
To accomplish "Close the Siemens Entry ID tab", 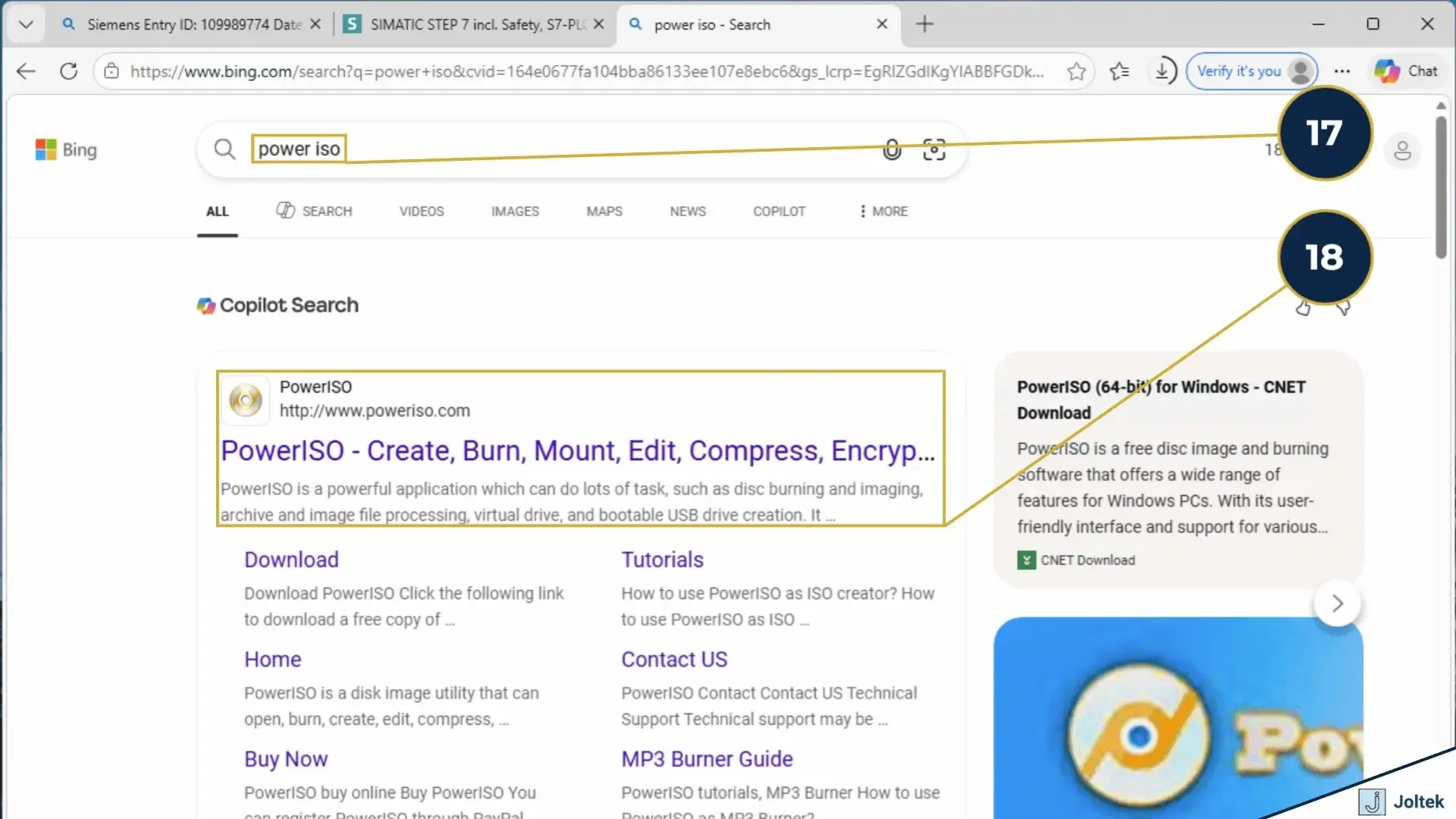I will (x=315, y=24).
